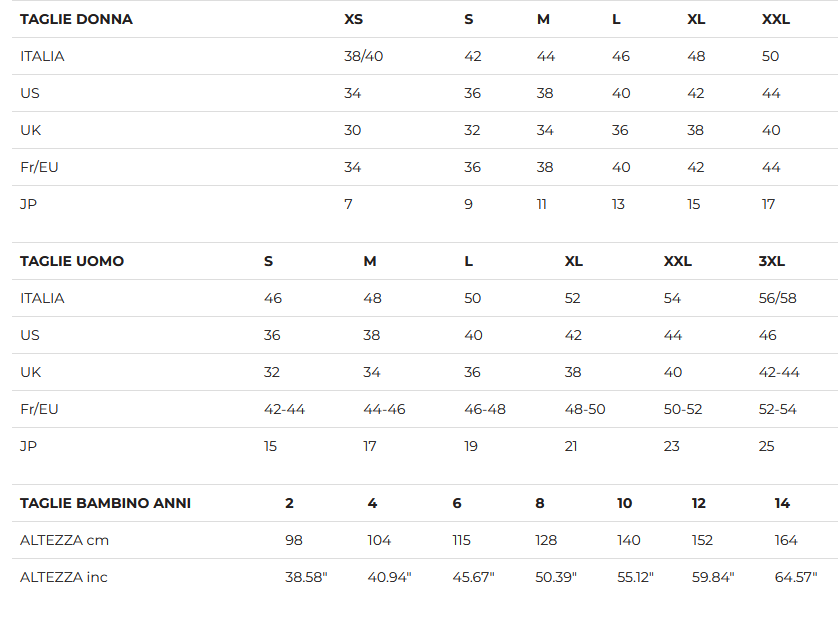Select the XS column header for women

coord(353,19)
